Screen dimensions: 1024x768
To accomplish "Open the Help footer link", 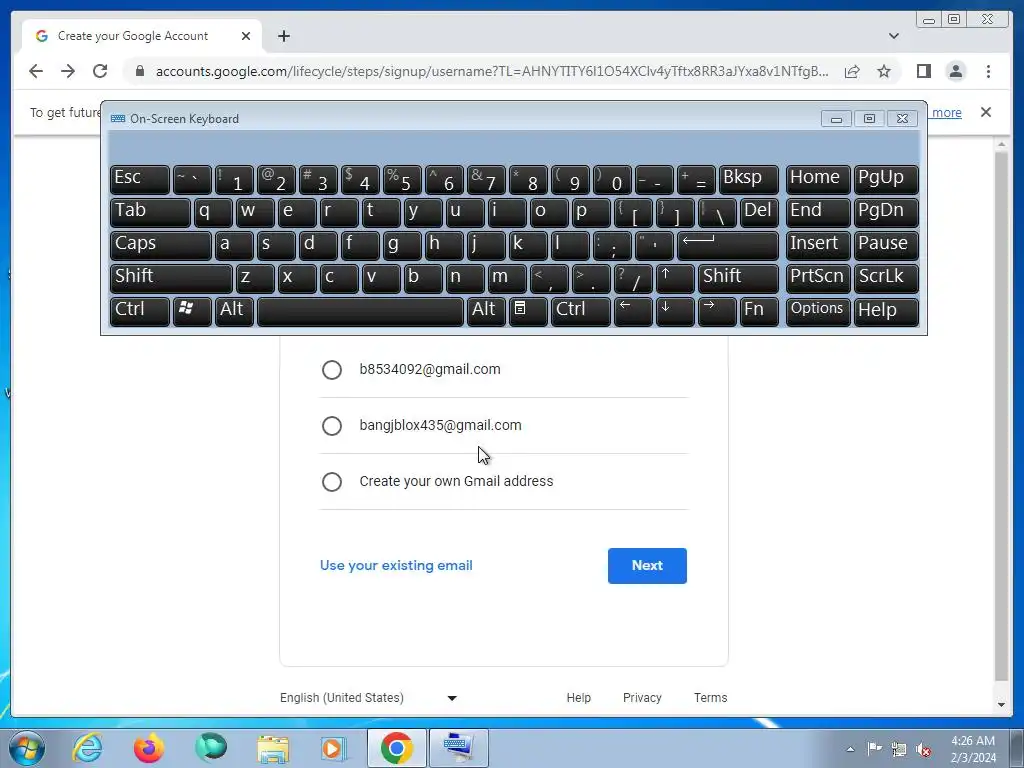I will (578, 697).
